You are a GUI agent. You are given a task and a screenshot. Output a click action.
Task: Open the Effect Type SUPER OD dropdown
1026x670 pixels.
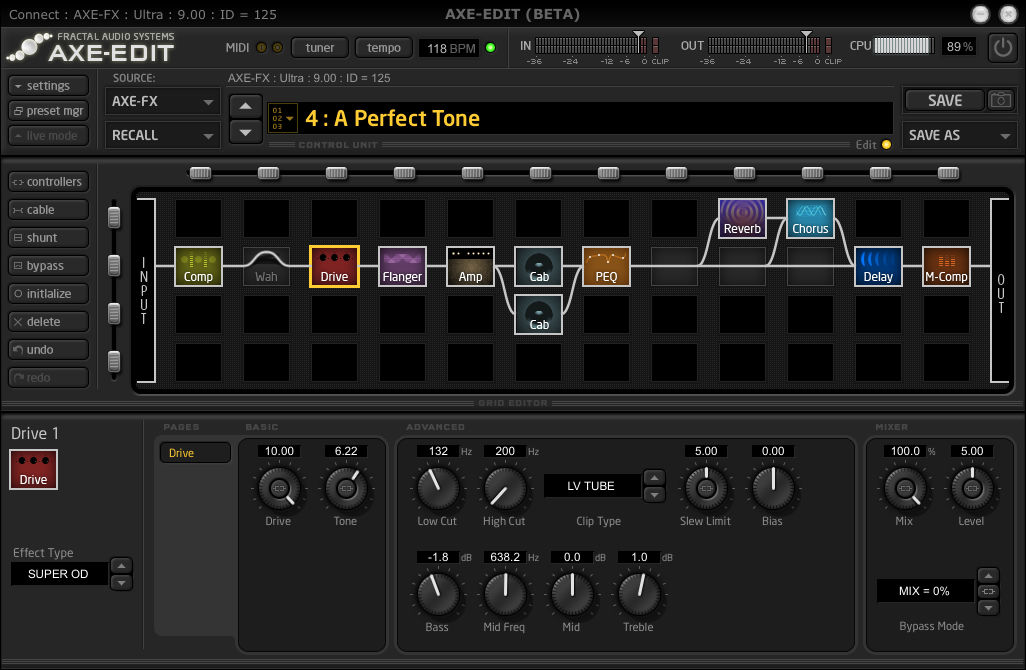click(58, 573)
